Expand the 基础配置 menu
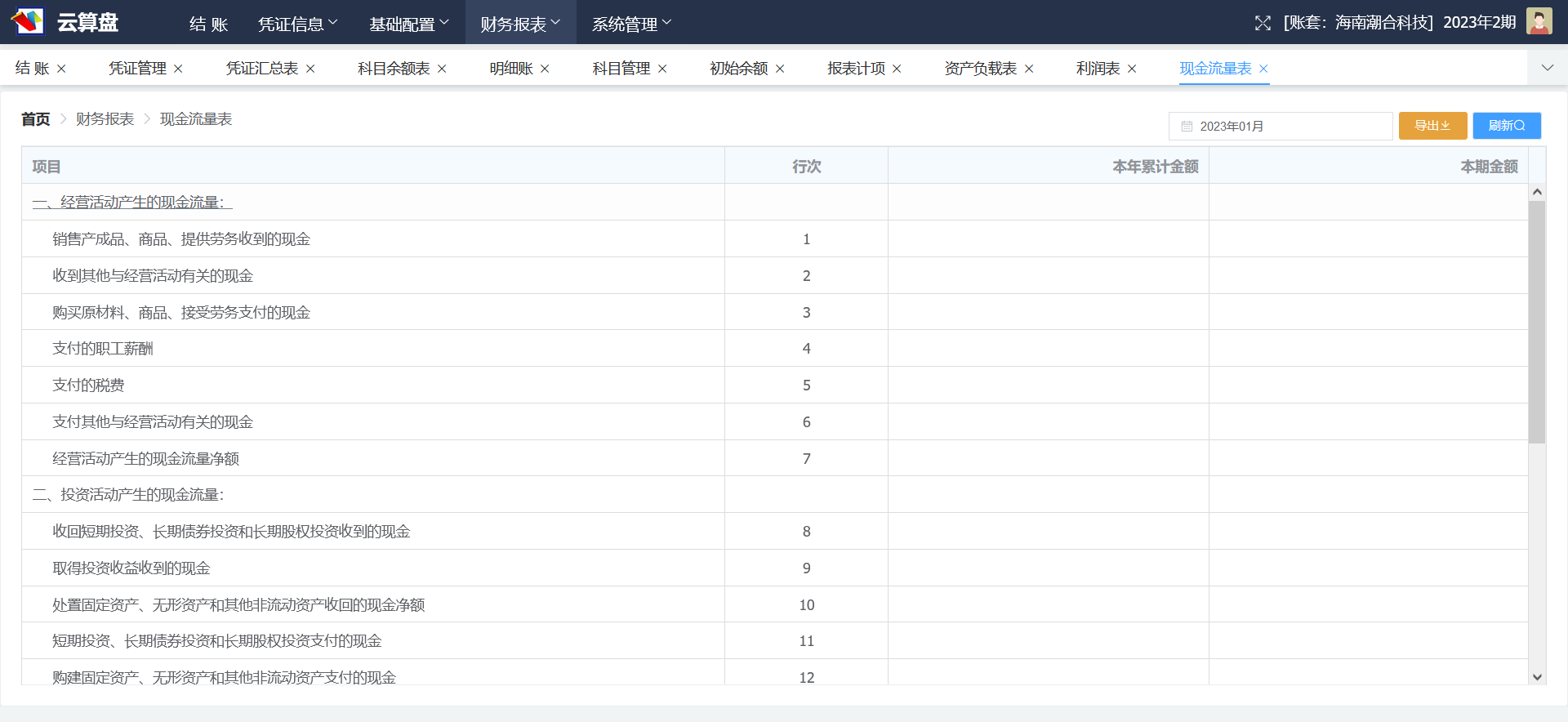Screen dimensions: 1568x722 408,24
